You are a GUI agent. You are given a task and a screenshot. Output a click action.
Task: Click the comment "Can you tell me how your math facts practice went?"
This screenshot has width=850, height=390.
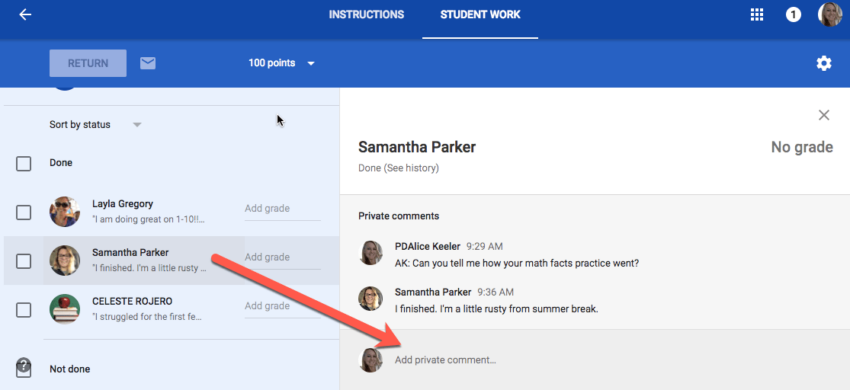point(517,264)
